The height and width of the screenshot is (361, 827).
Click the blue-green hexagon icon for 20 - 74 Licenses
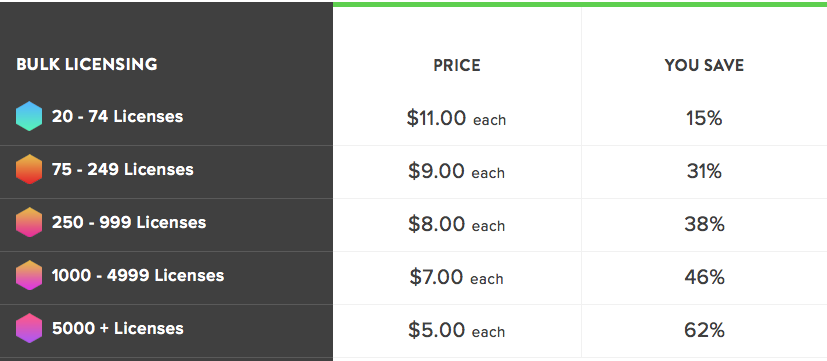click(29, 116)
